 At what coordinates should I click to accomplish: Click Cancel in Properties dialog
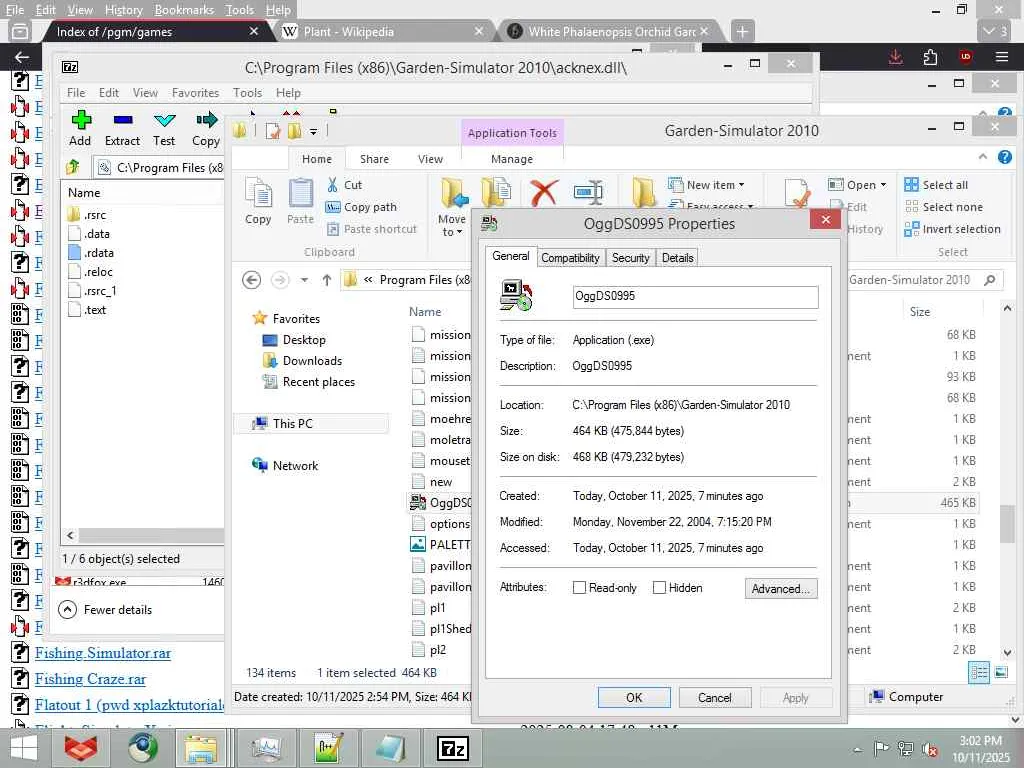[714, 697]
